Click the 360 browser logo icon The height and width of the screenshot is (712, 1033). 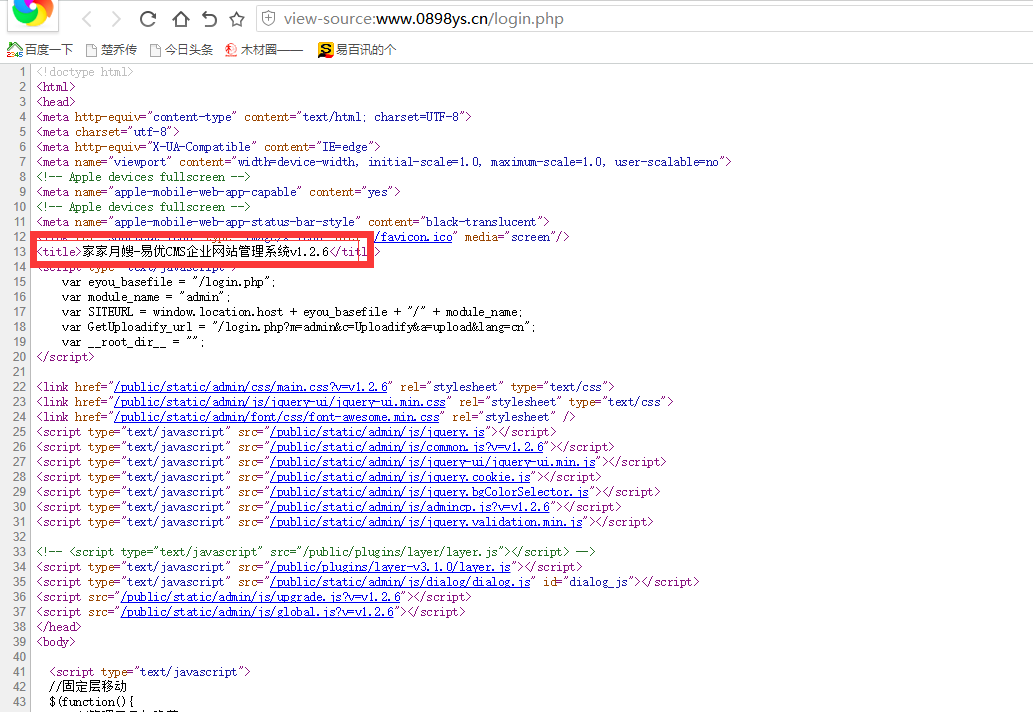32,14
